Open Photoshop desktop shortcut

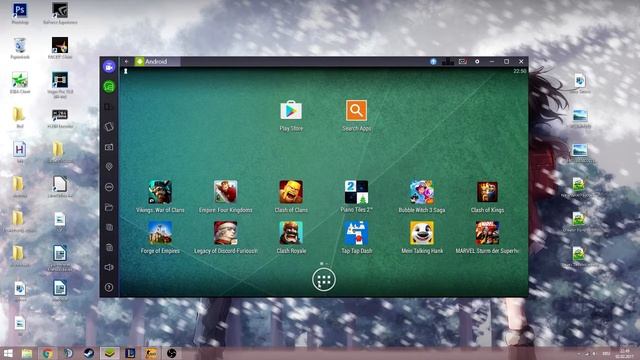pos(20,12)
